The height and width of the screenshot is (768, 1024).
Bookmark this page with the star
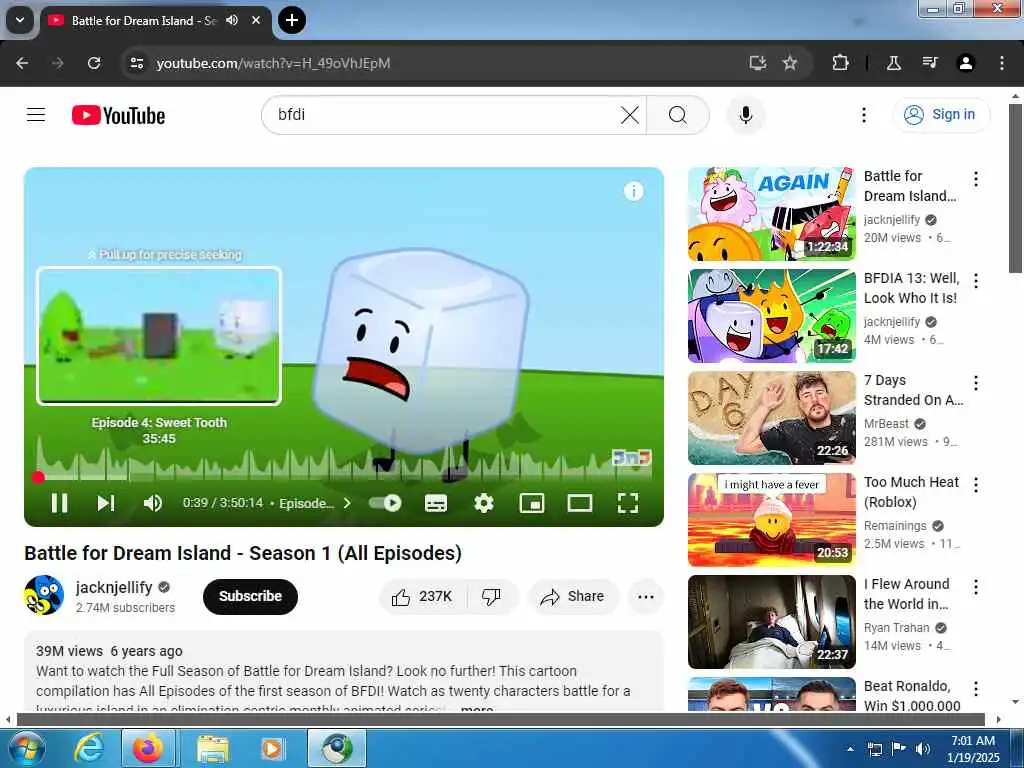point(790,63)
